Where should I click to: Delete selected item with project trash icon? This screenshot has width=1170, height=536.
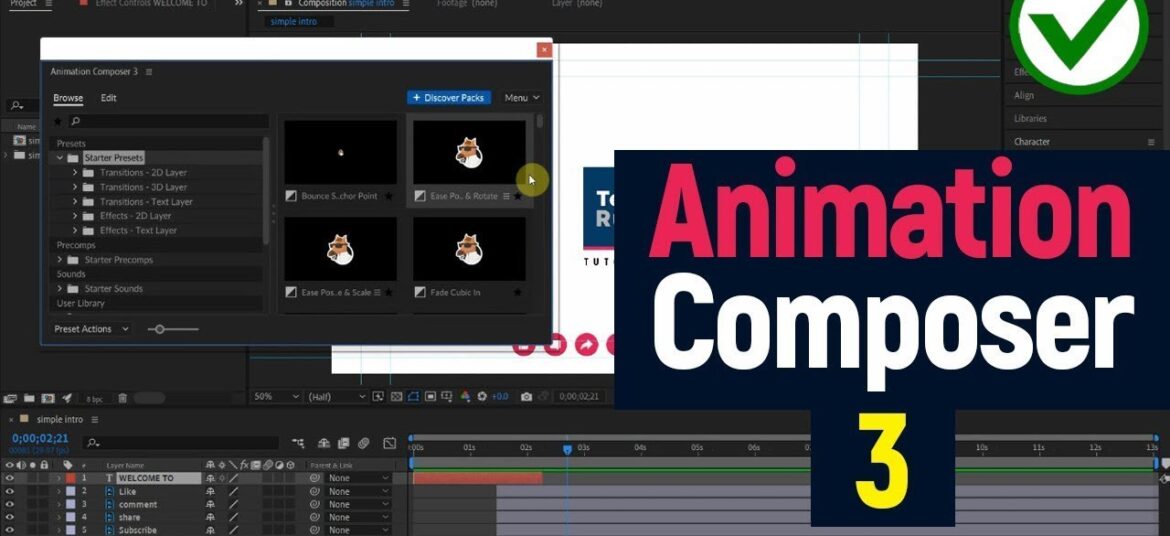point(123,399)
